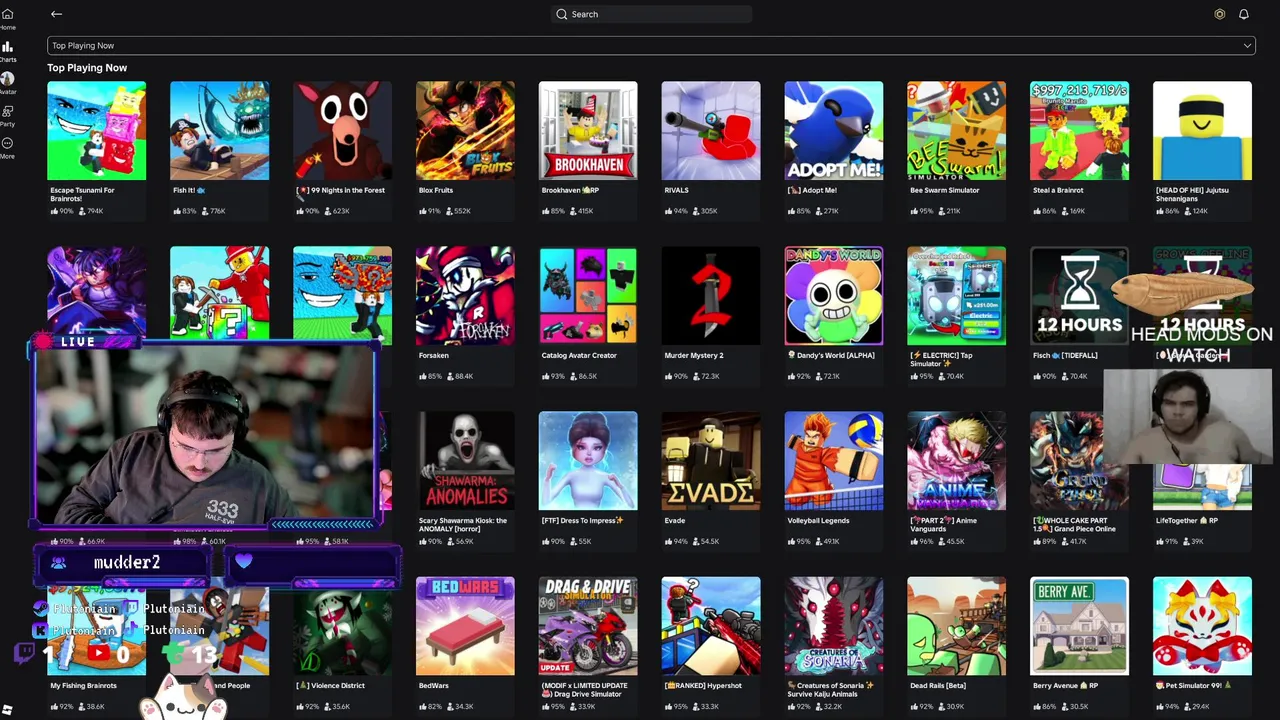1280x720 pixels.
Task: Open Dress To Impress thumbnail
Action: click(x=588, y=461)
